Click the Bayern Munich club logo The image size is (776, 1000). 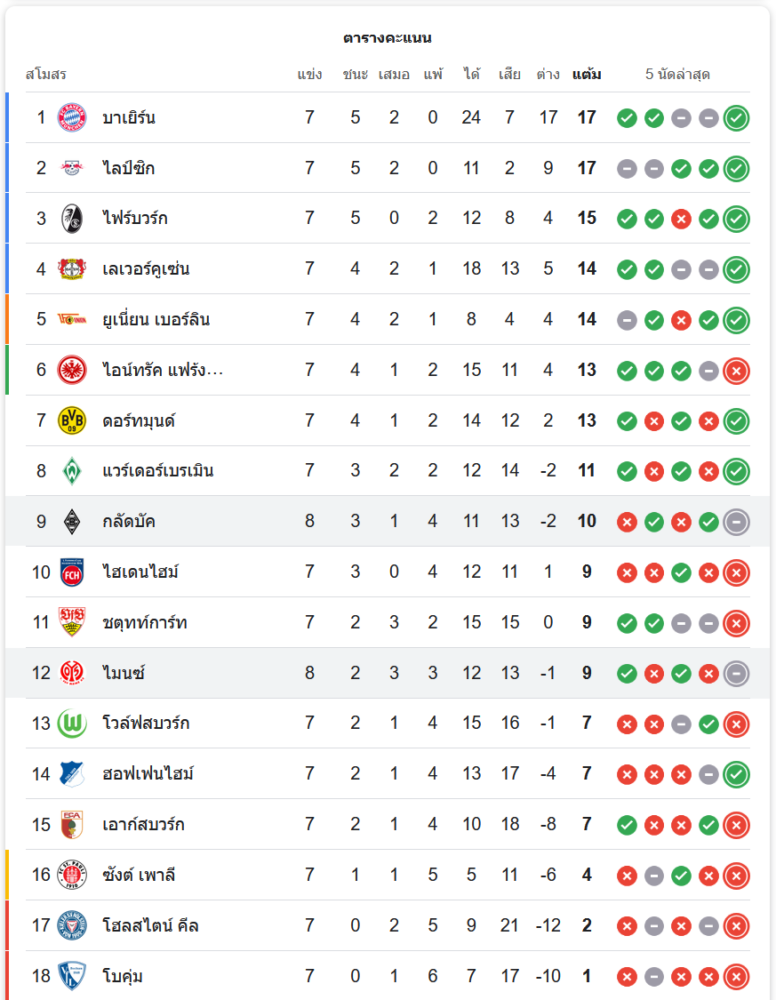tap(72, 117)
